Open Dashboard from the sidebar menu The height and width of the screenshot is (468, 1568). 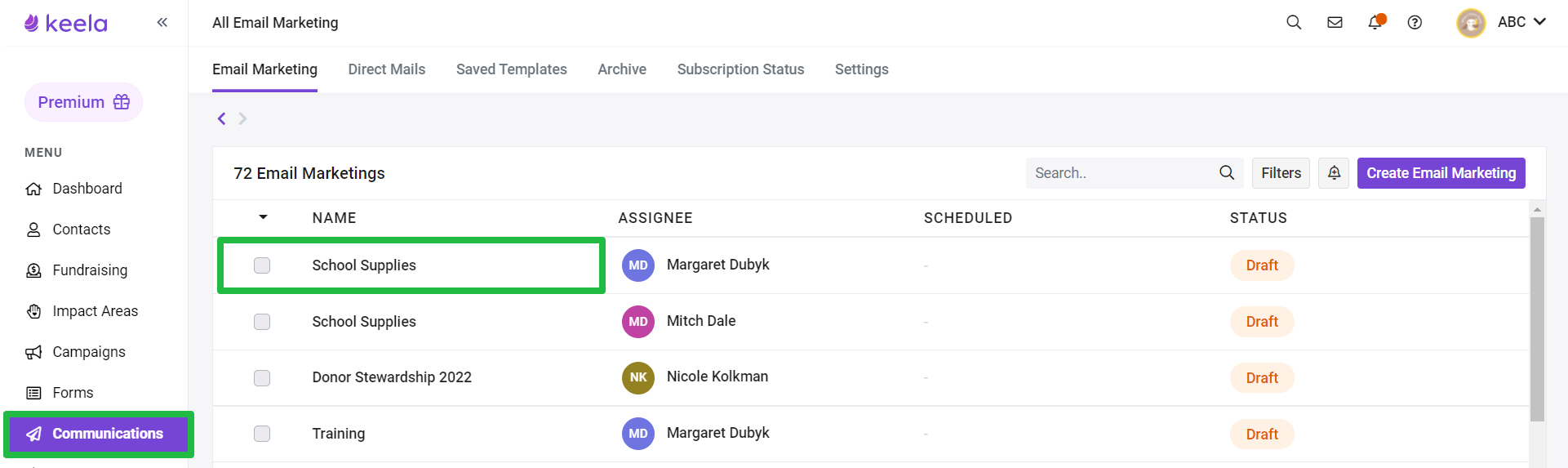click(x=87, y=189)
